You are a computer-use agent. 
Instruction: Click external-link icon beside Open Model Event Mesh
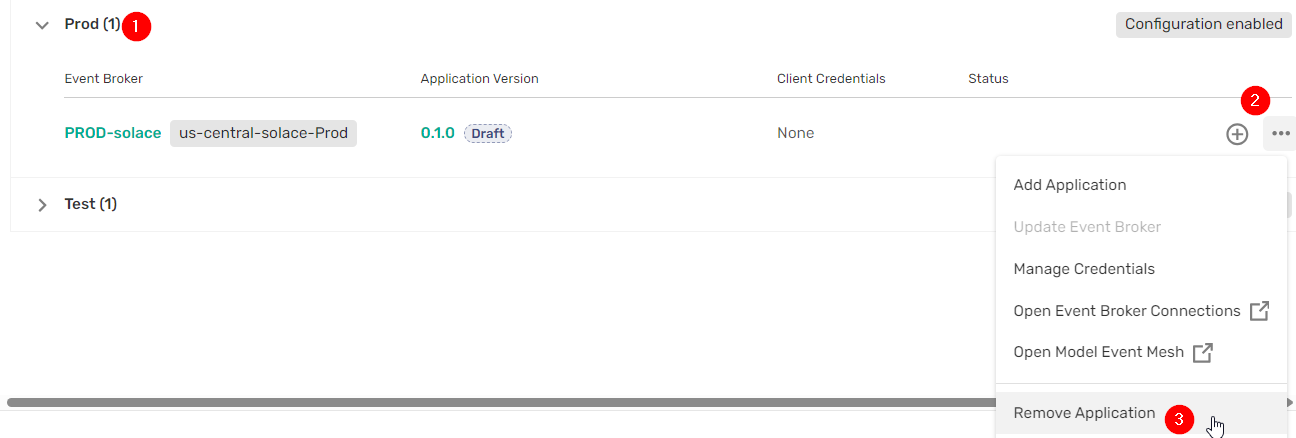(x=1203, y=353)
